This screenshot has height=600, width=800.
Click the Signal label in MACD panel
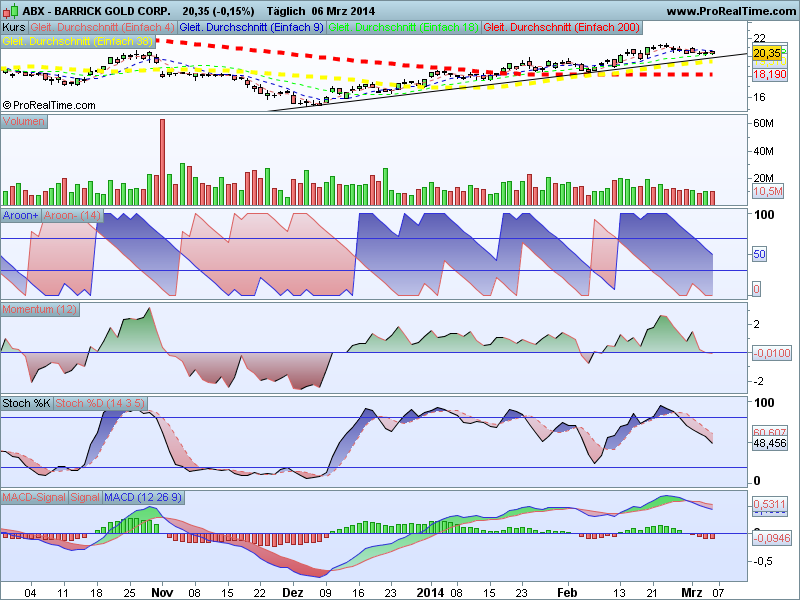coord(85,497)
